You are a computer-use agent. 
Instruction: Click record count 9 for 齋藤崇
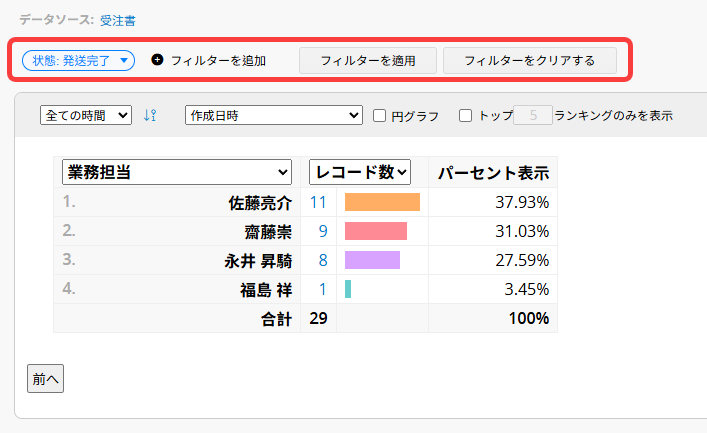pos(322,231)
